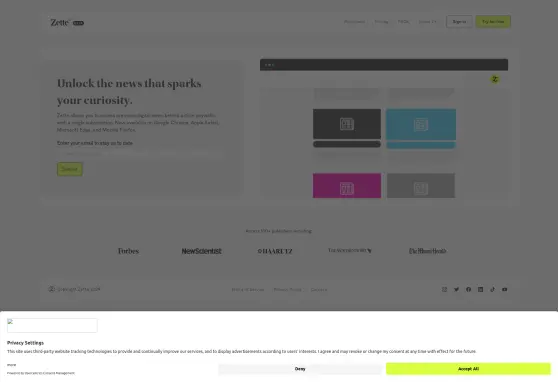Image resolution: width=558 pixels, height=382 pixels.
Task: Focus the email input field
Action: click(141, 153)
